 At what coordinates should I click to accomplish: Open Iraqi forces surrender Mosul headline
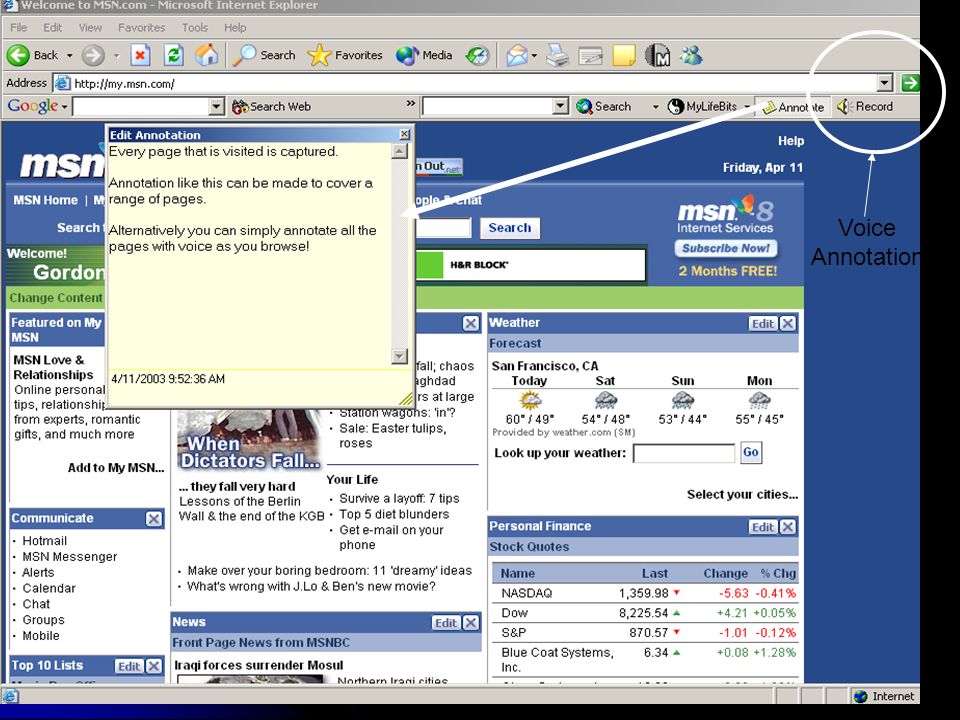pyautogui.click(x=258, y=666)
